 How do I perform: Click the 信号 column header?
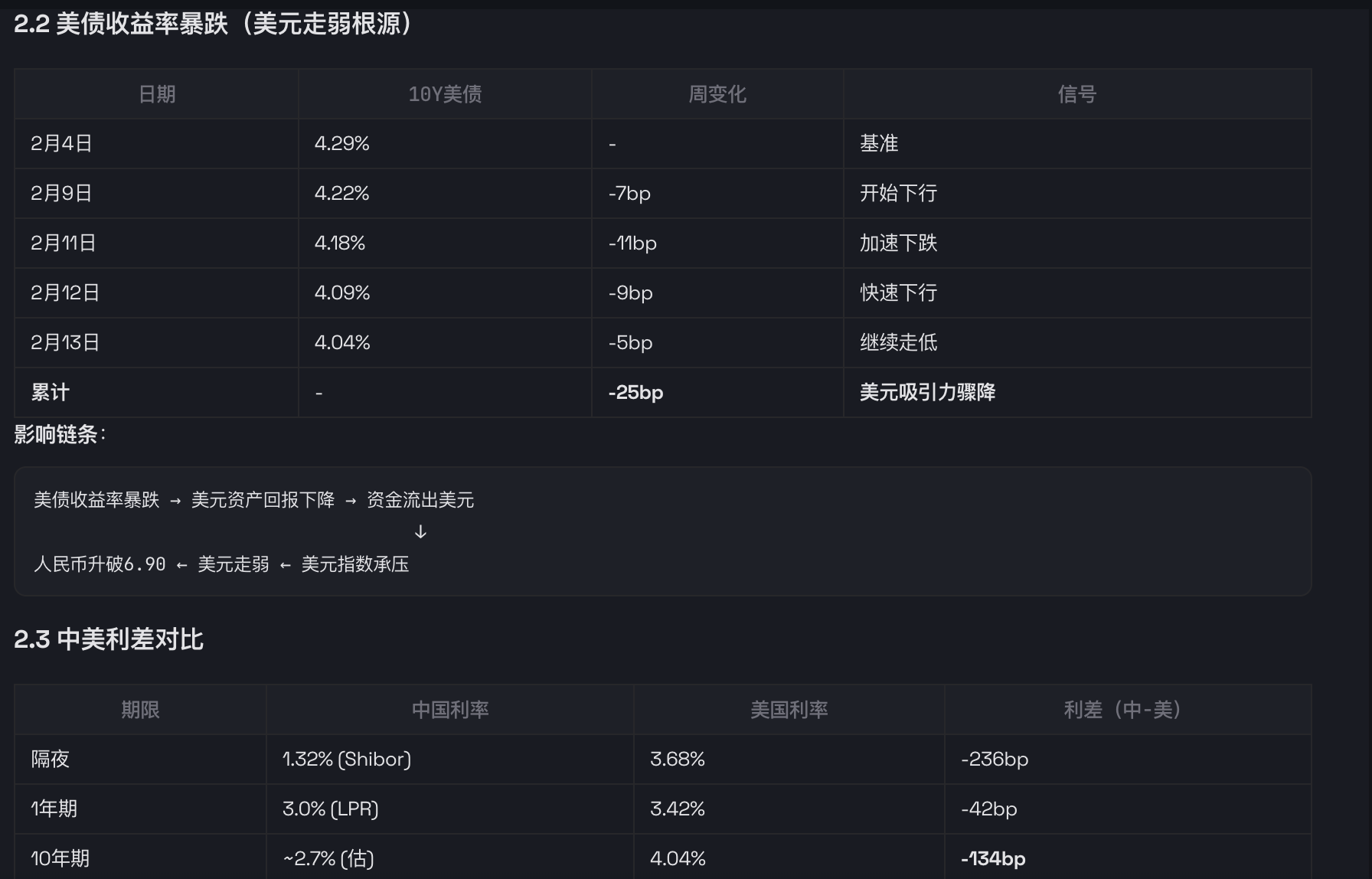click(1077, 94)
